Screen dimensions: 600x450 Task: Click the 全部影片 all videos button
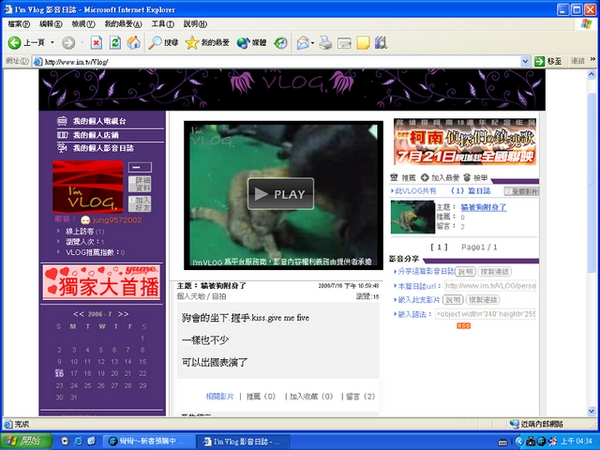point(522,191)
